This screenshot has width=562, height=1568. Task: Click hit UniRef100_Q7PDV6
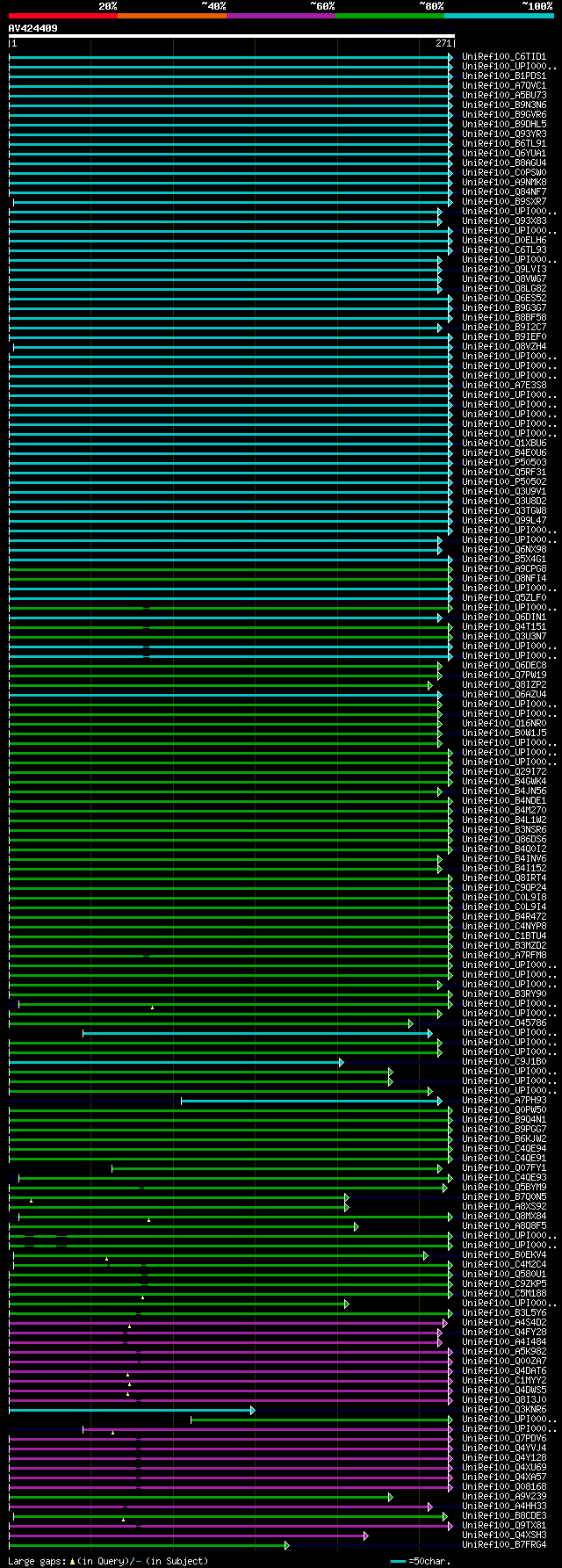pos(504,1439)
